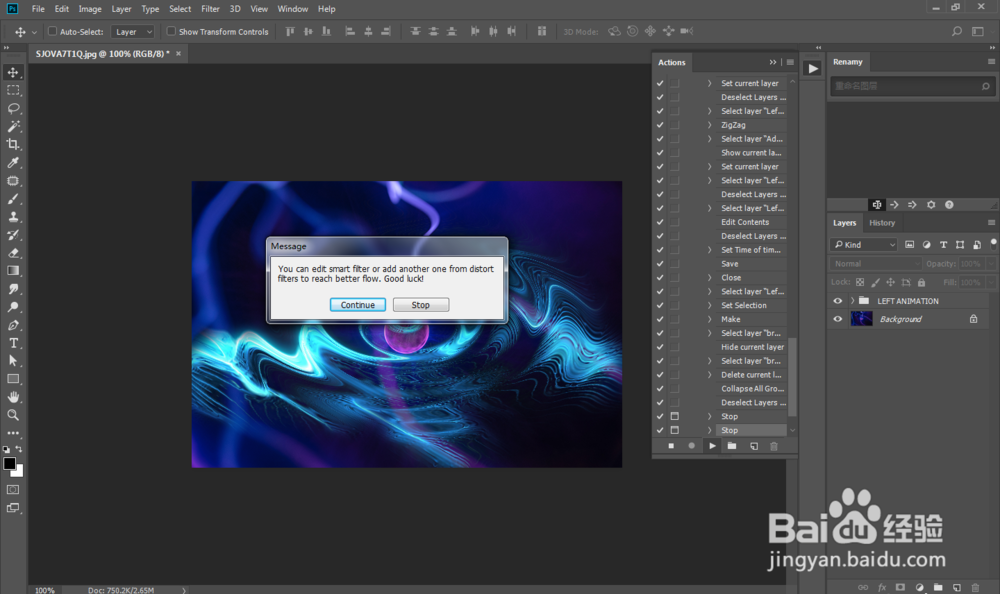1000x594 pixels.
Task: Close the SJOVA7T1Q.jpg document tab
Action: pos(179,54)
